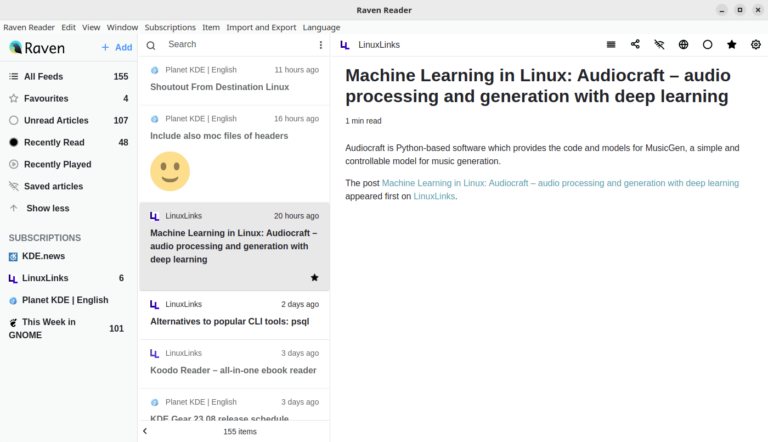The width and height of the screenshot is (768, 442).
Task: Open Subscriptions menu
Action: 170,27
